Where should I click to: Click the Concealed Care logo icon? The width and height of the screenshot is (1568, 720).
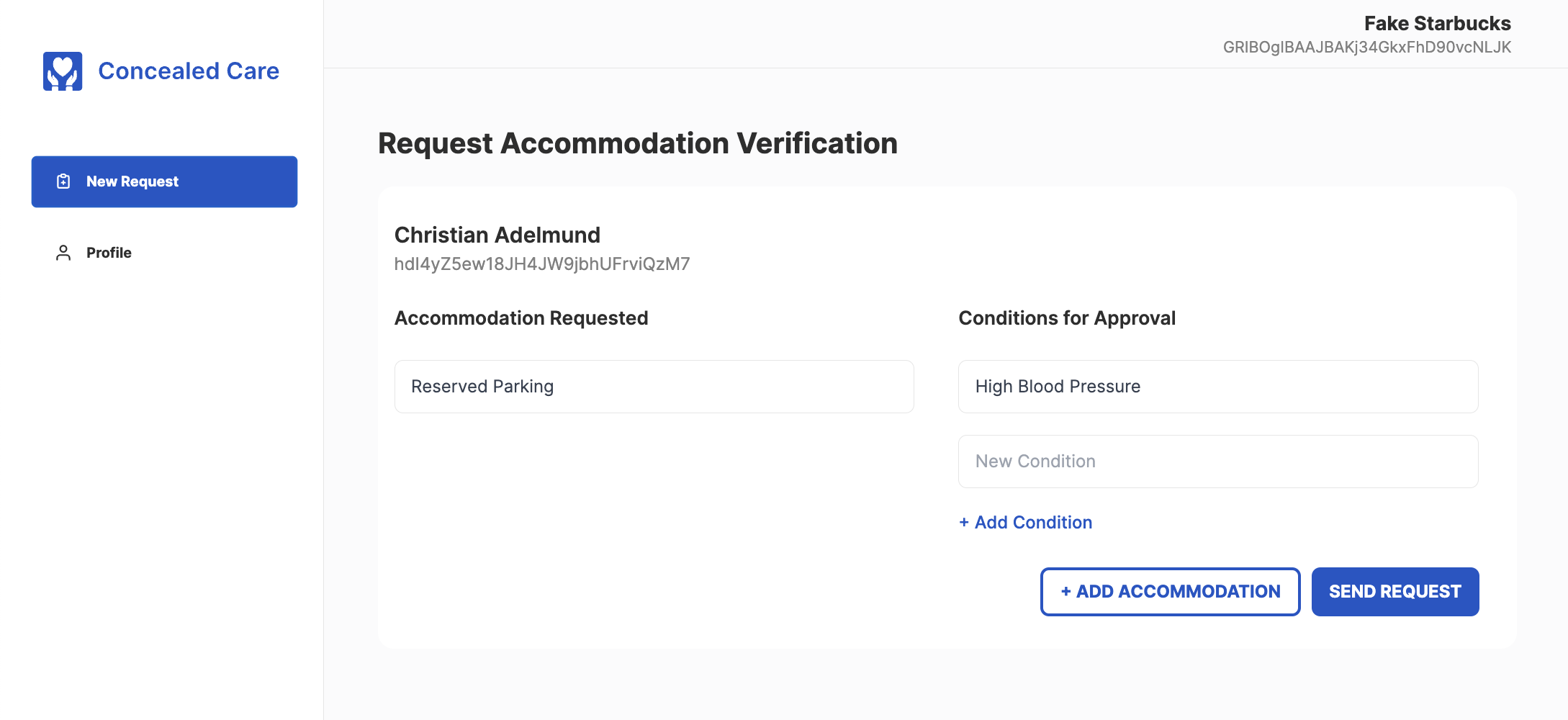63,71
